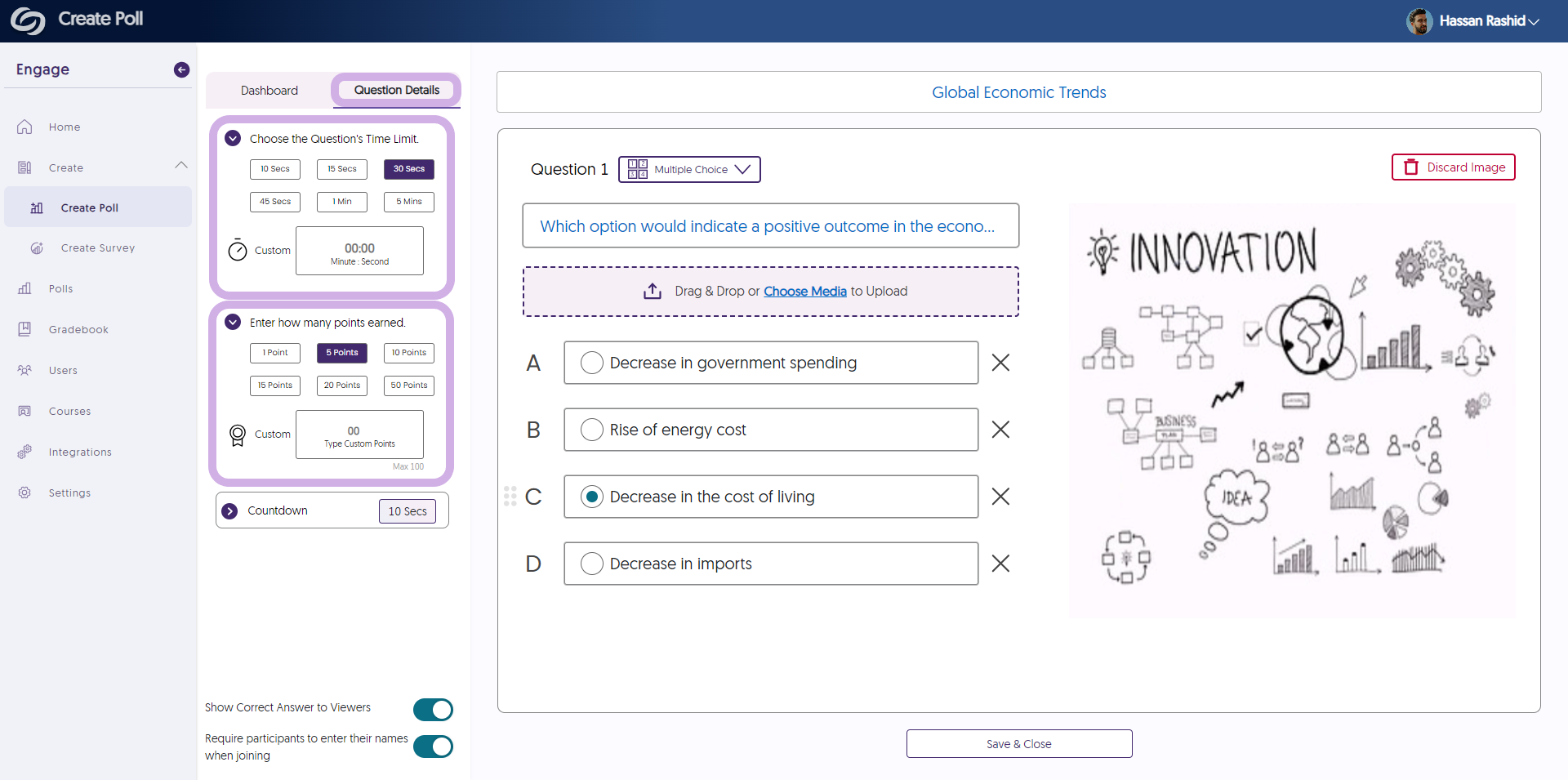Click the Gradebook icon in sidebar
Screen dimensions: 1568x780
pyautogui.click(x=24, y=329)
